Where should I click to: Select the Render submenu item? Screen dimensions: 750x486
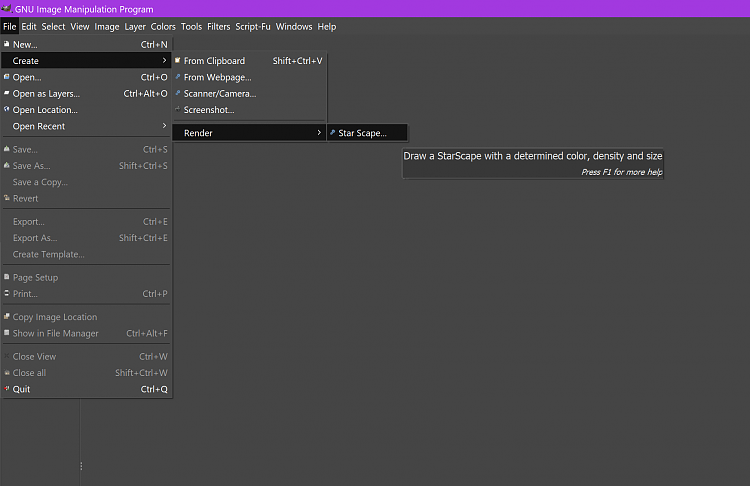click(x=249, y=133)
